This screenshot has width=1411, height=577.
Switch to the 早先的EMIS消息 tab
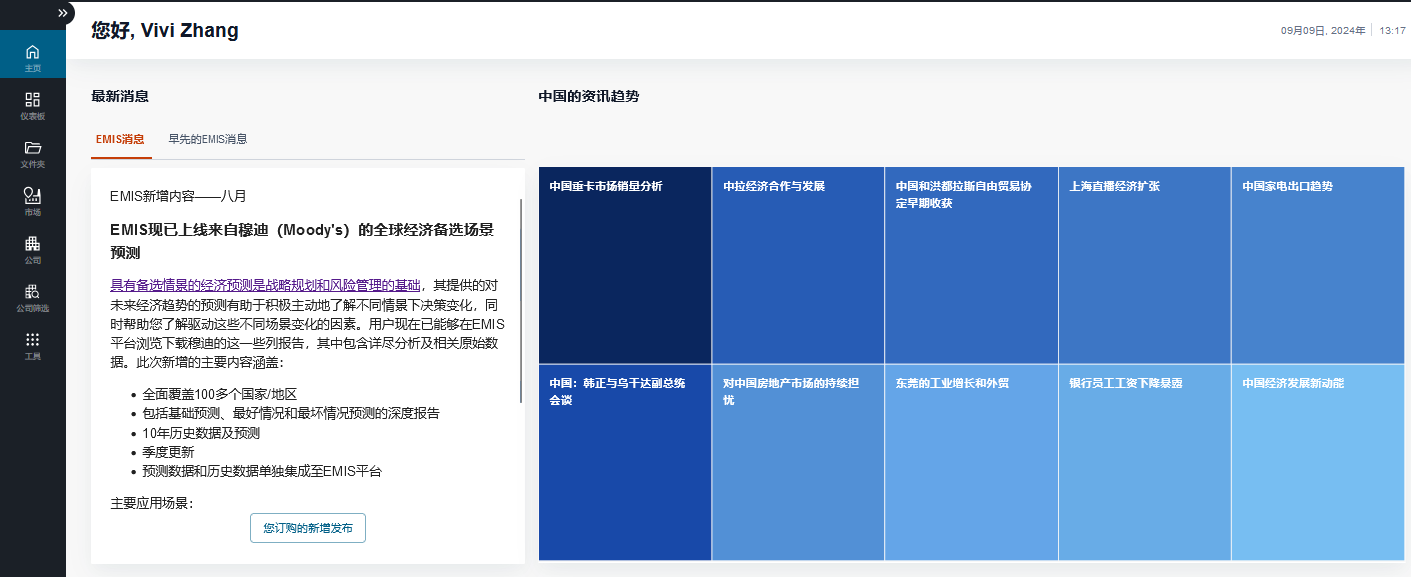click(x=207, y=139)
